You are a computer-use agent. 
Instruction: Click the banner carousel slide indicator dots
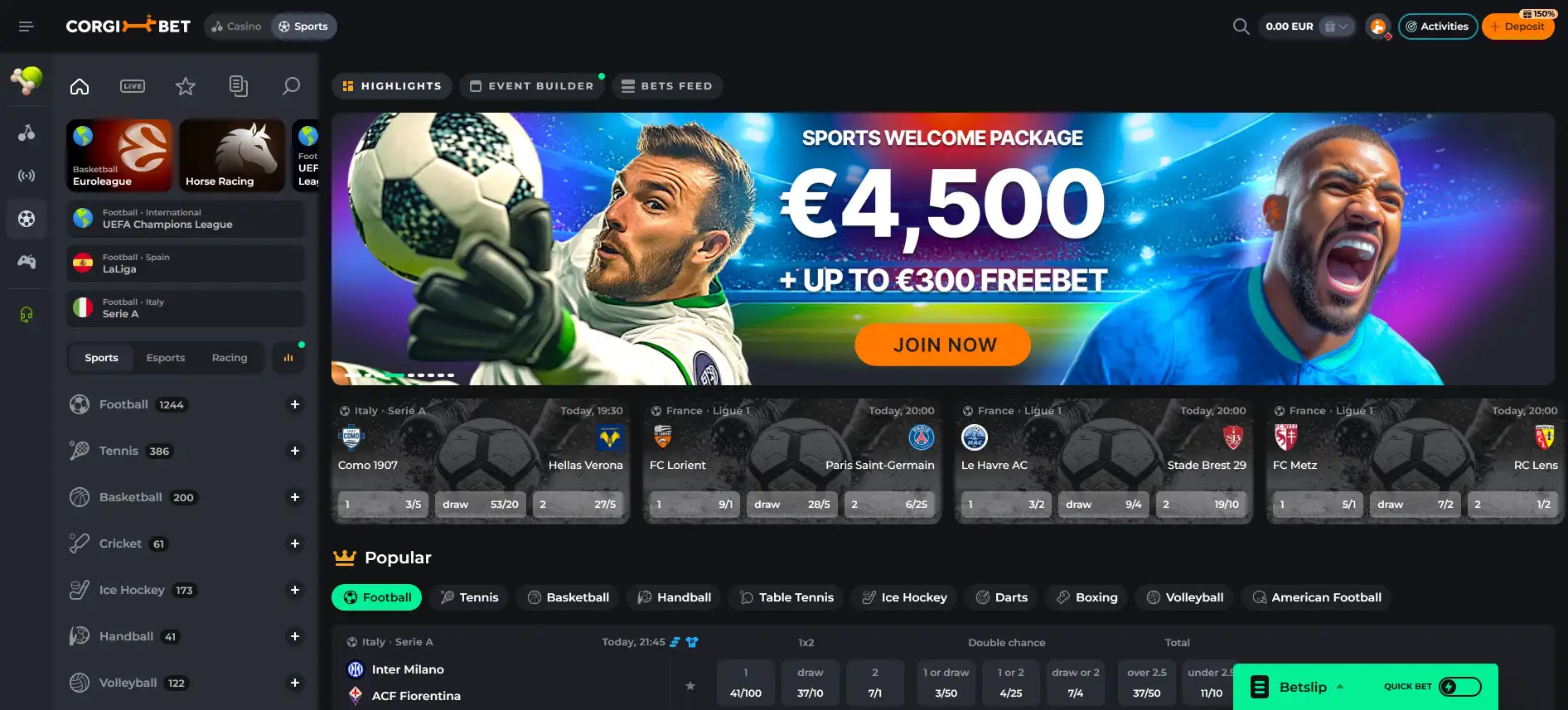click(x=399, y=375)
